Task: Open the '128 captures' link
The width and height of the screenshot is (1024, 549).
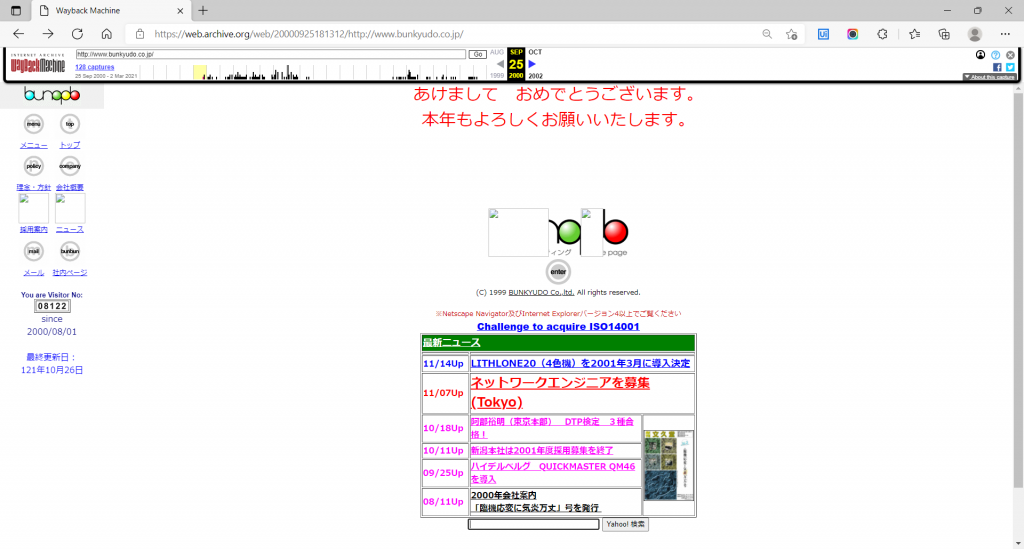Action: coord(94,67)
